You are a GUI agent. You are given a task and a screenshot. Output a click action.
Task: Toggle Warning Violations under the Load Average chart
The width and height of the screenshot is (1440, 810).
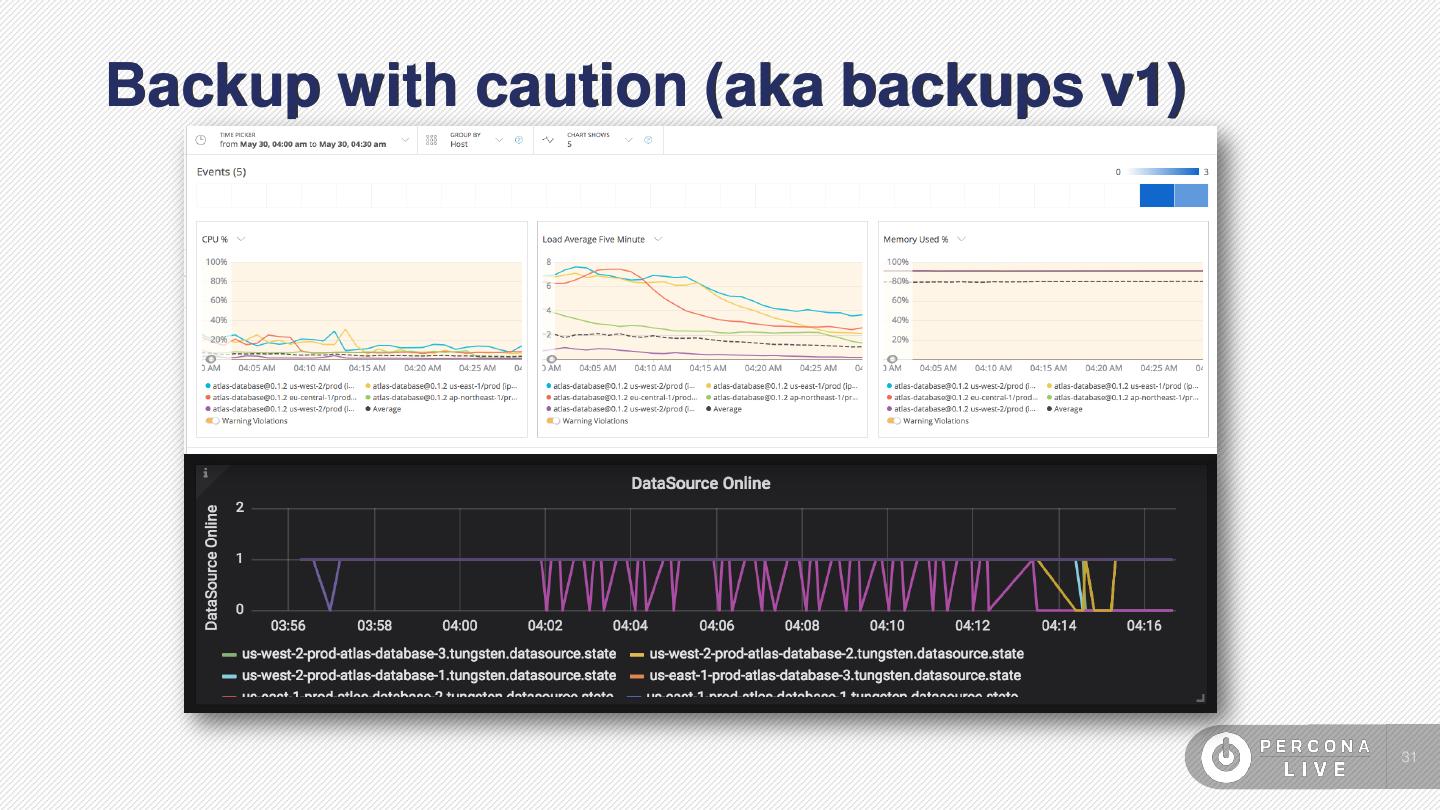[553, 421]
